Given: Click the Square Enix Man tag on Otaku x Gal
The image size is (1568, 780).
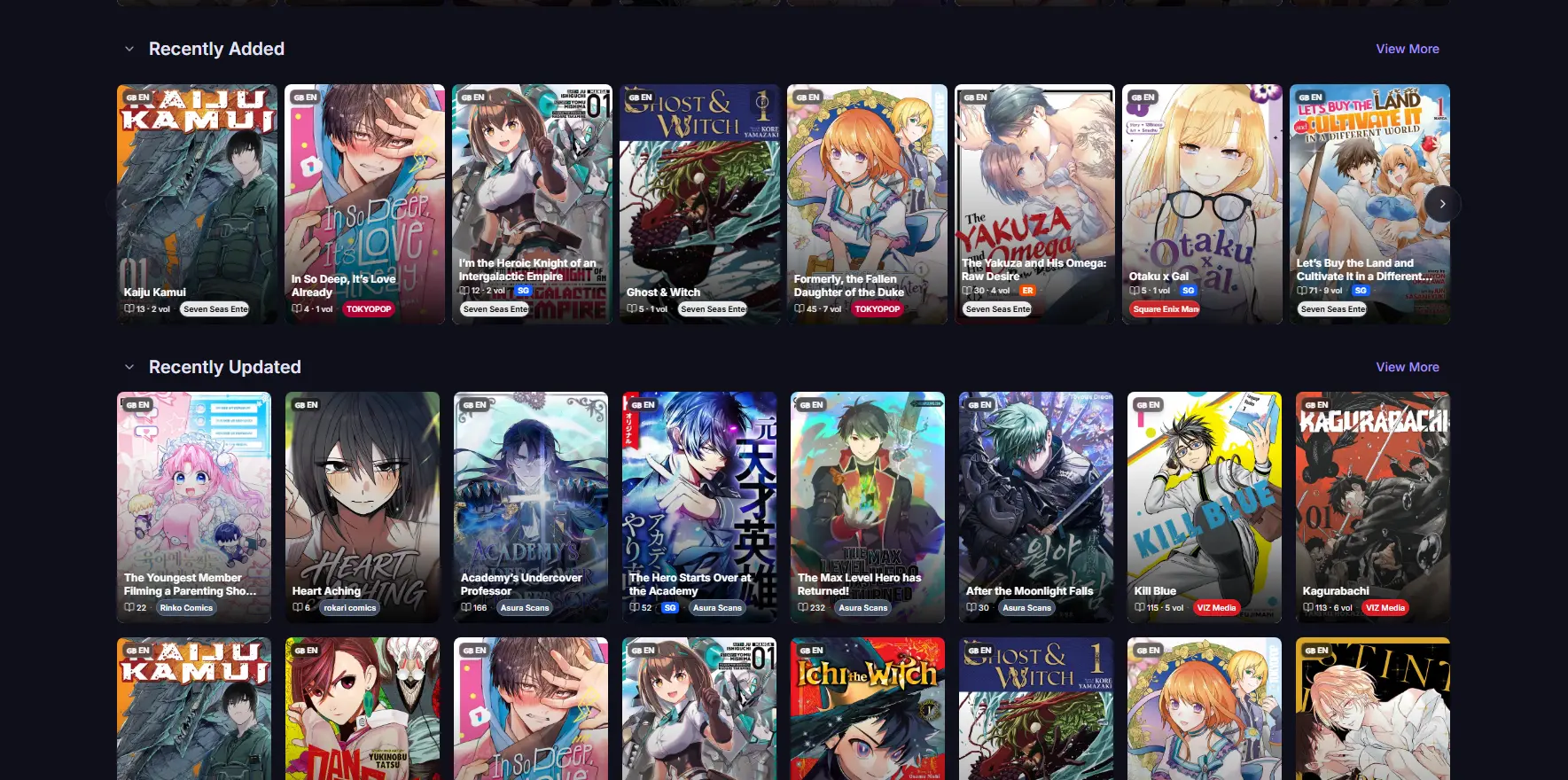Looking at the screenshot, I should (1165, 309).
